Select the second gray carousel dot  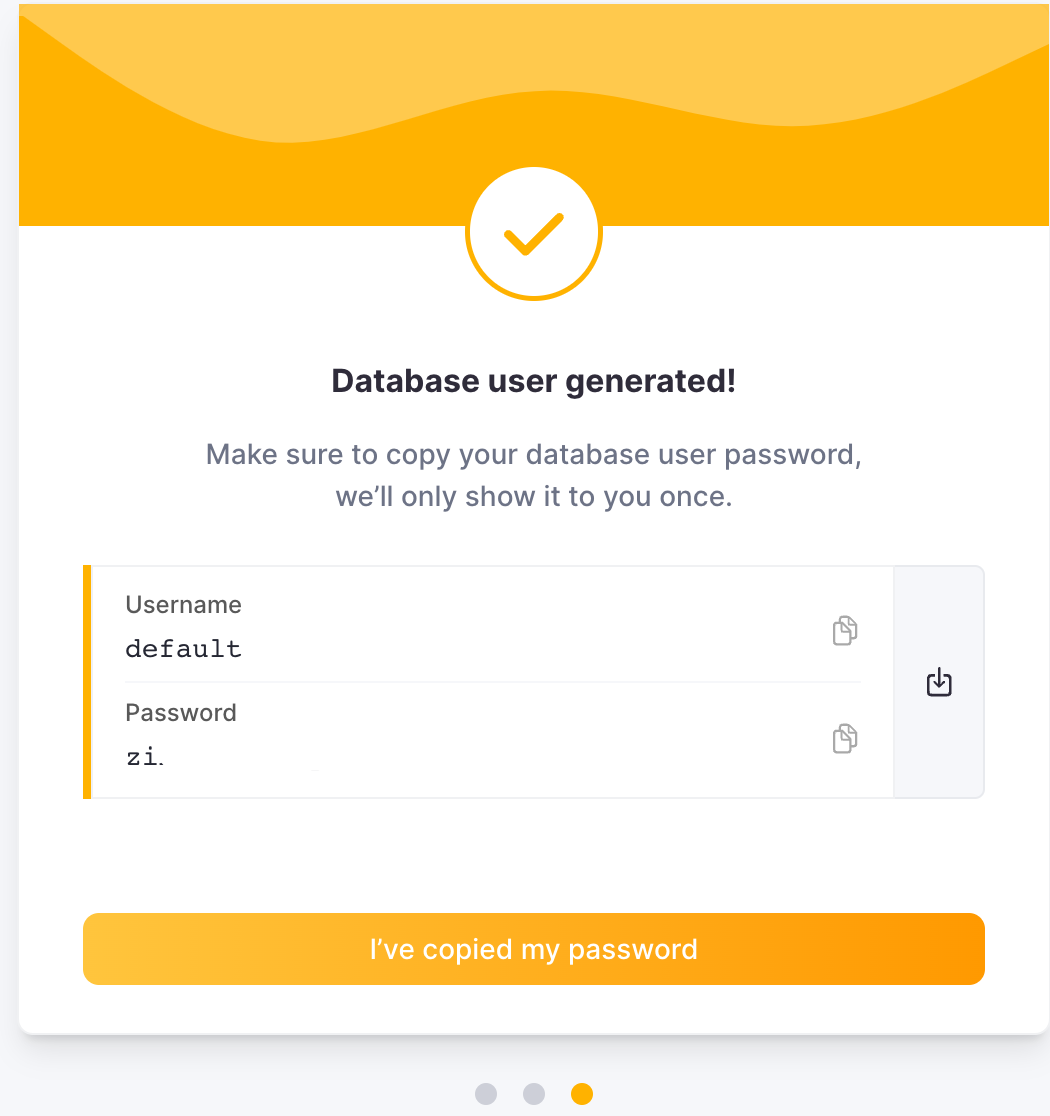[x=534, y=1094]
